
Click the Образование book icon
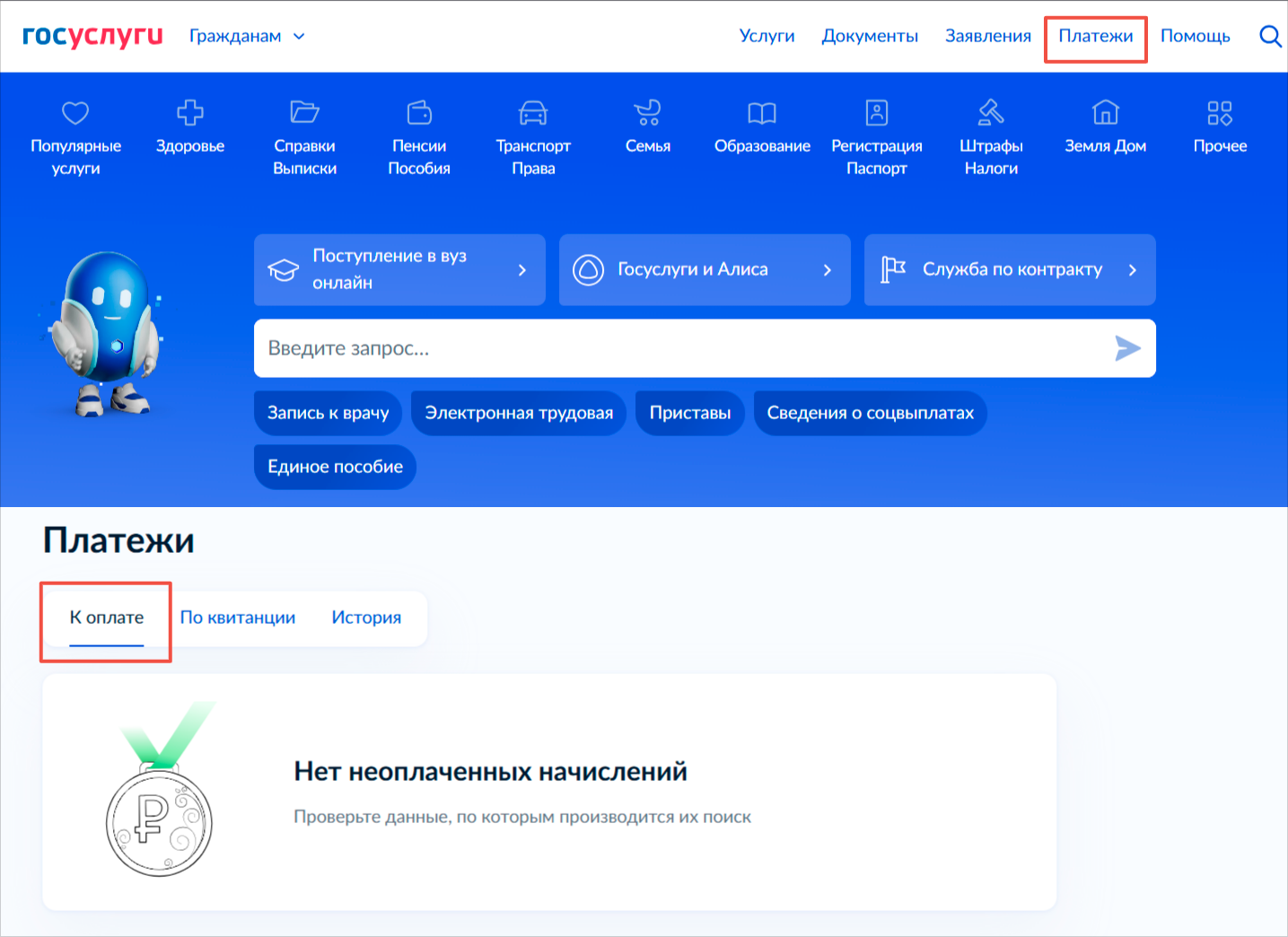[762, 113]
